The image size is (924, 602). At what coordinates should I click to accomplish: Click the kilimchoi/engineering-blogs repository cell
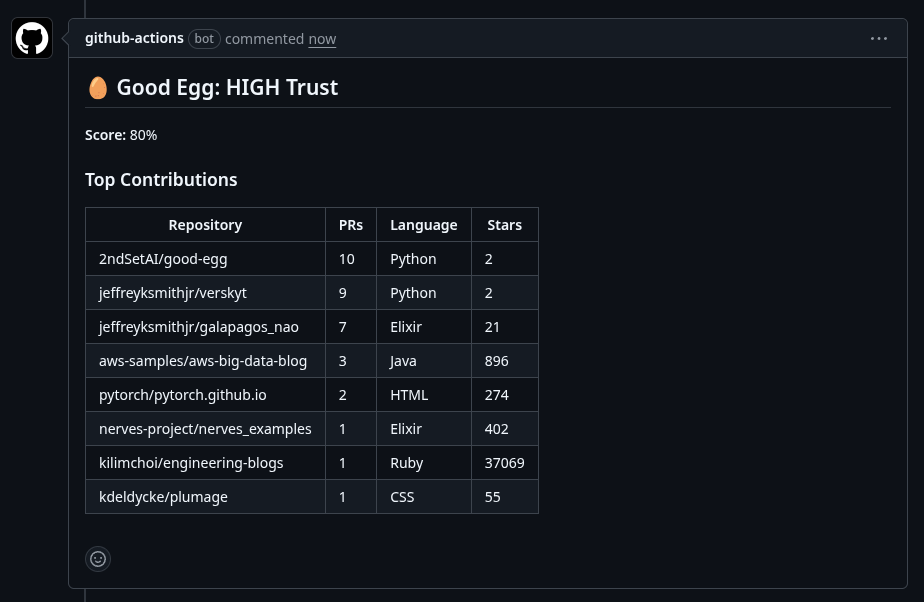coord(191,463)
